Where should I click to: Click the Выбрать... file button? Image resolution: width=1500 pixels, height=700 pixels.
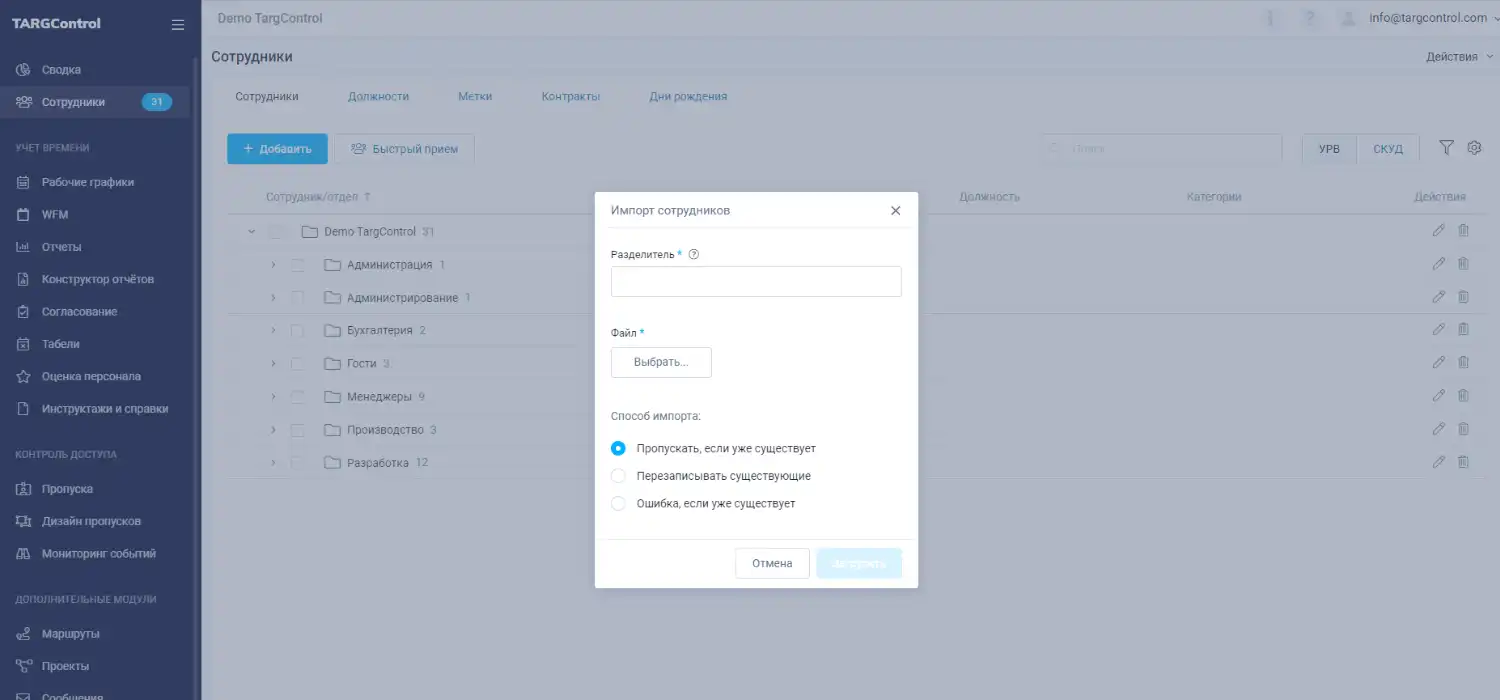click(661, 362)
